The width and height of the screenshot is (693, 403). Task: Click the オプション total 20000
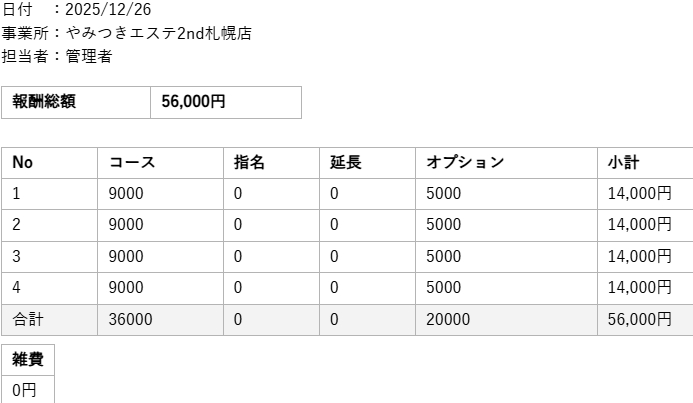pyautogui.click(x=448, y=320)
